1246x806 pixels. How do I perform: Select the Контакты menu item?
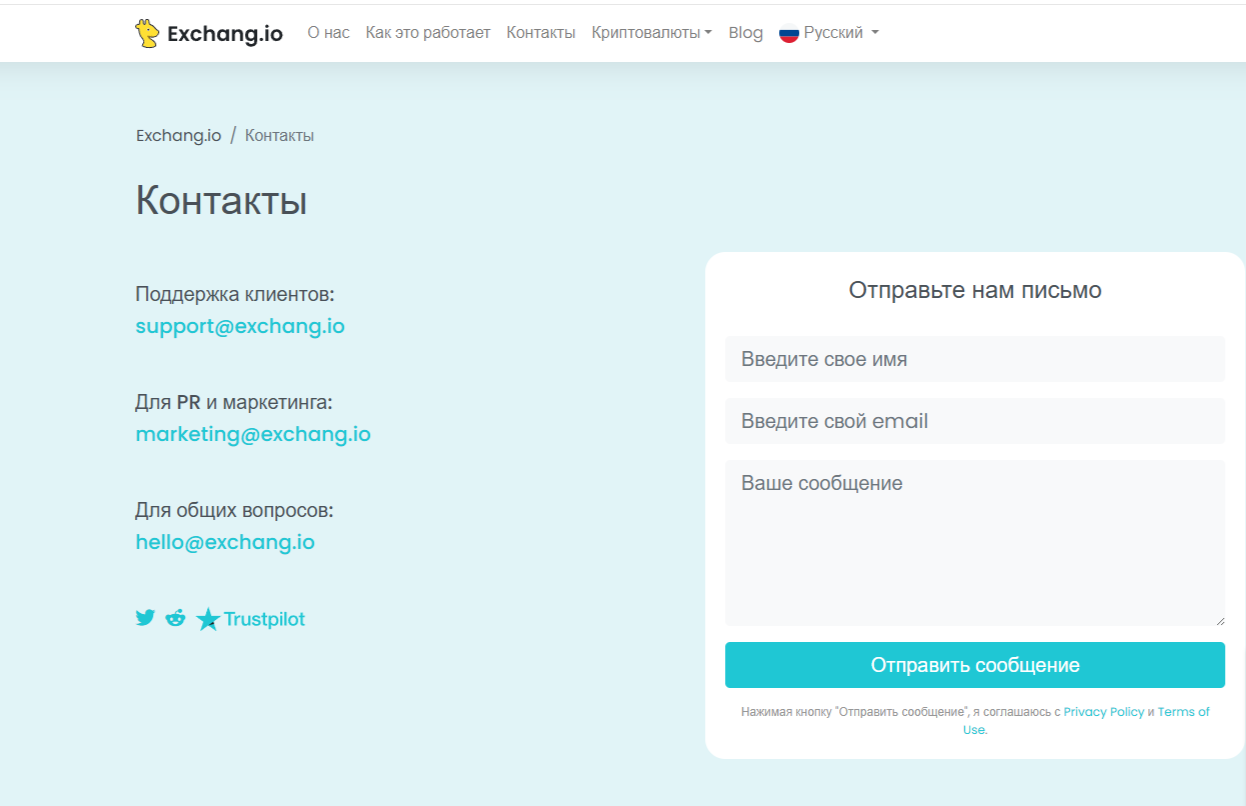pos(540,32)
